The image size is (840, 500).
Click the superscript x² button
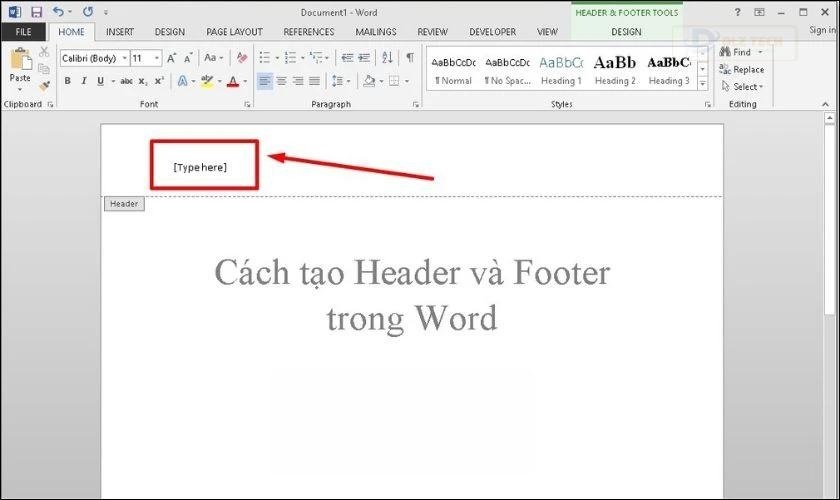159,81
